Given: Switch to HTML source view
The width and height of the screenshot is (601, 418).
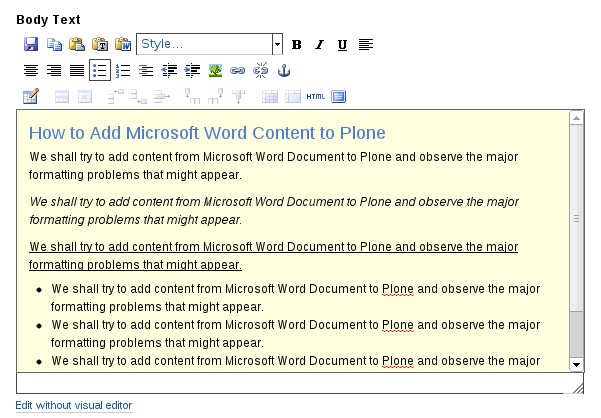Looking at the screenshot, I should (315, 97).
